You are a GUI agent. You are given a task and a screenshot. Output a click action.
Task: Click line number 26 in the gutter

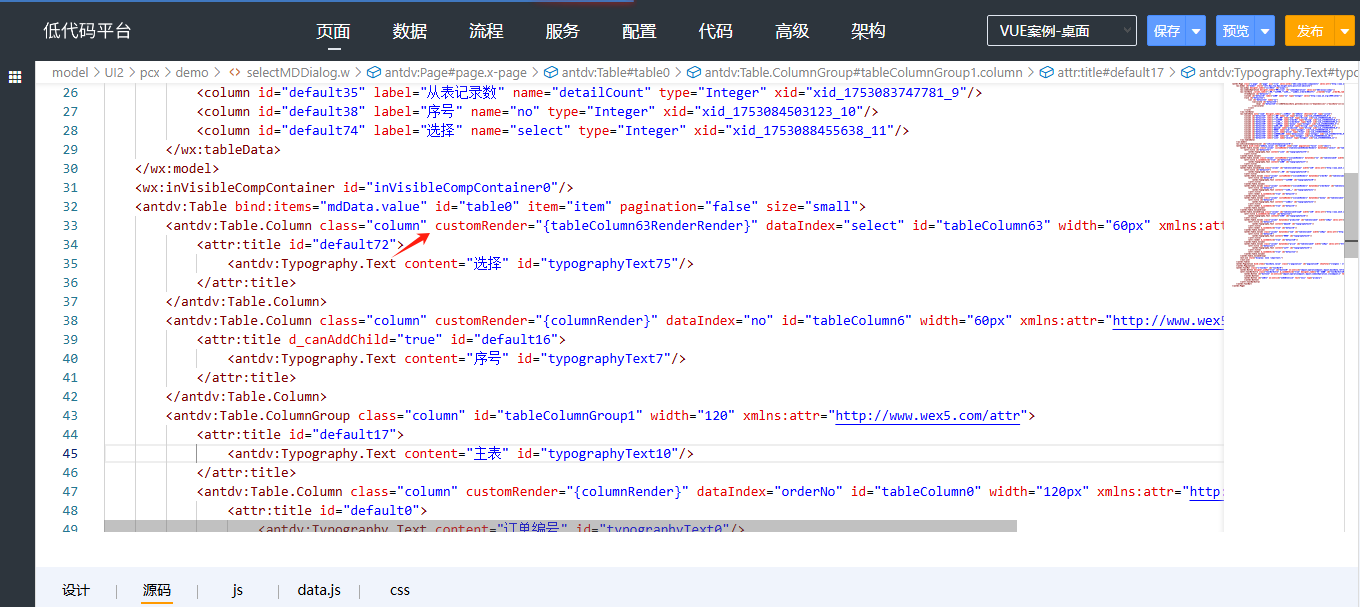70,92
